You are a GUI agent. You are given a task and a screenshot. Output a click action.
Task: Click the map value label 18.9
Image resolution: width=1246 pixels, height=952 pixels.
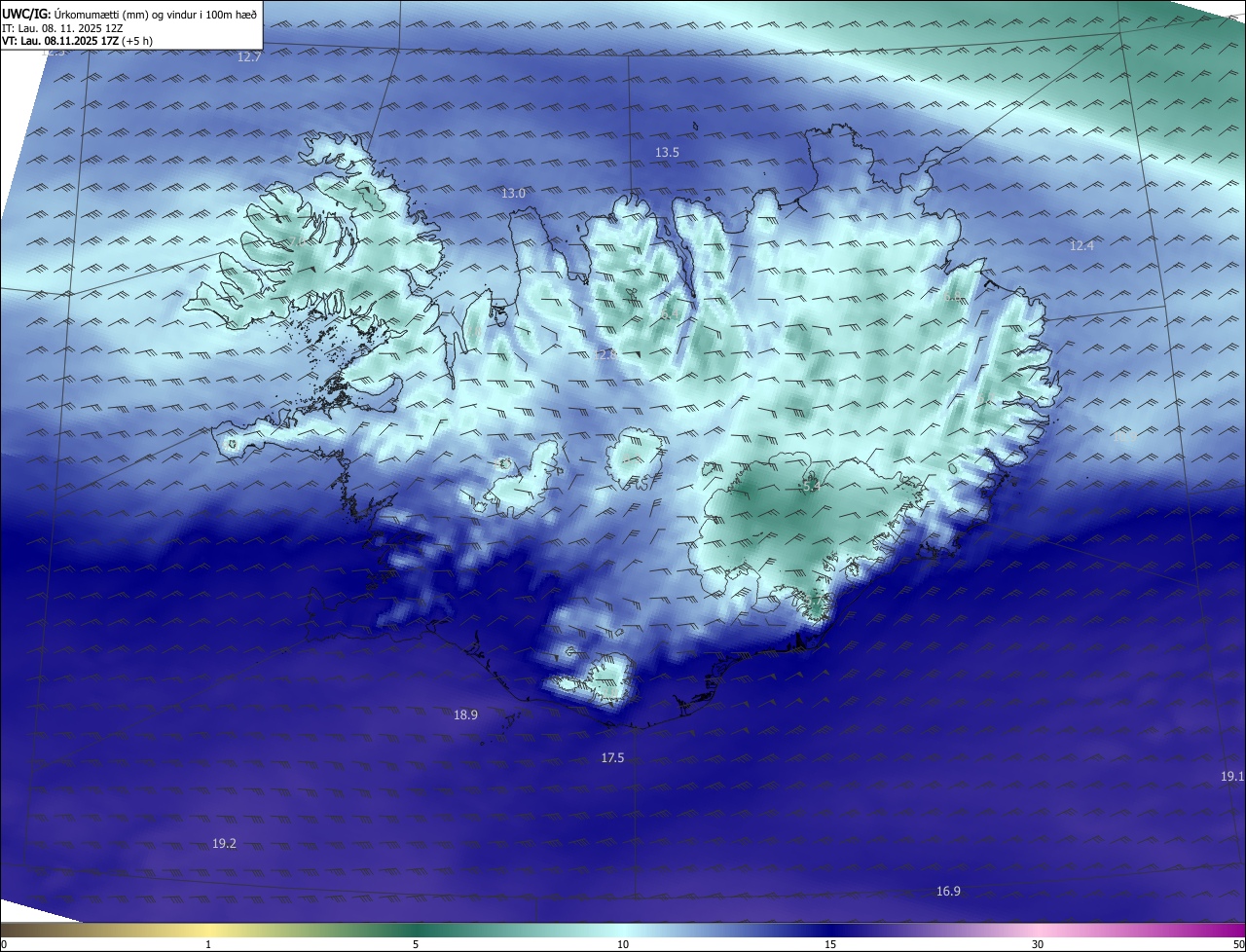coord(465,715)
